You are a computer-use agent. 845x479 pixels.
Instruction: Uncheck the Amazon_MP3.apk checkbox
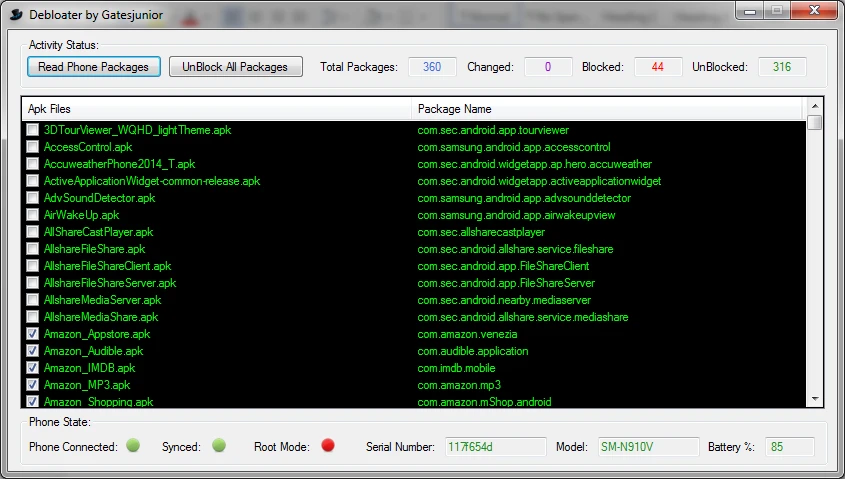(33, 385)
